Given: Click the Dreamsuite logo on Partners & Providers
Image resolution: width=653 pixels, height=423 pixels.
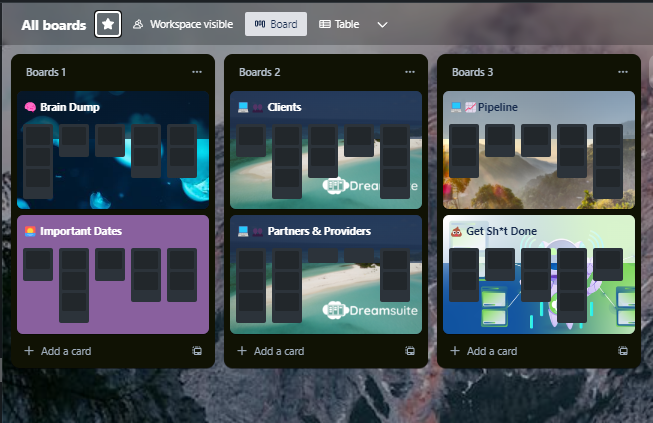Looking at the screenshot, I should [370, 310].
